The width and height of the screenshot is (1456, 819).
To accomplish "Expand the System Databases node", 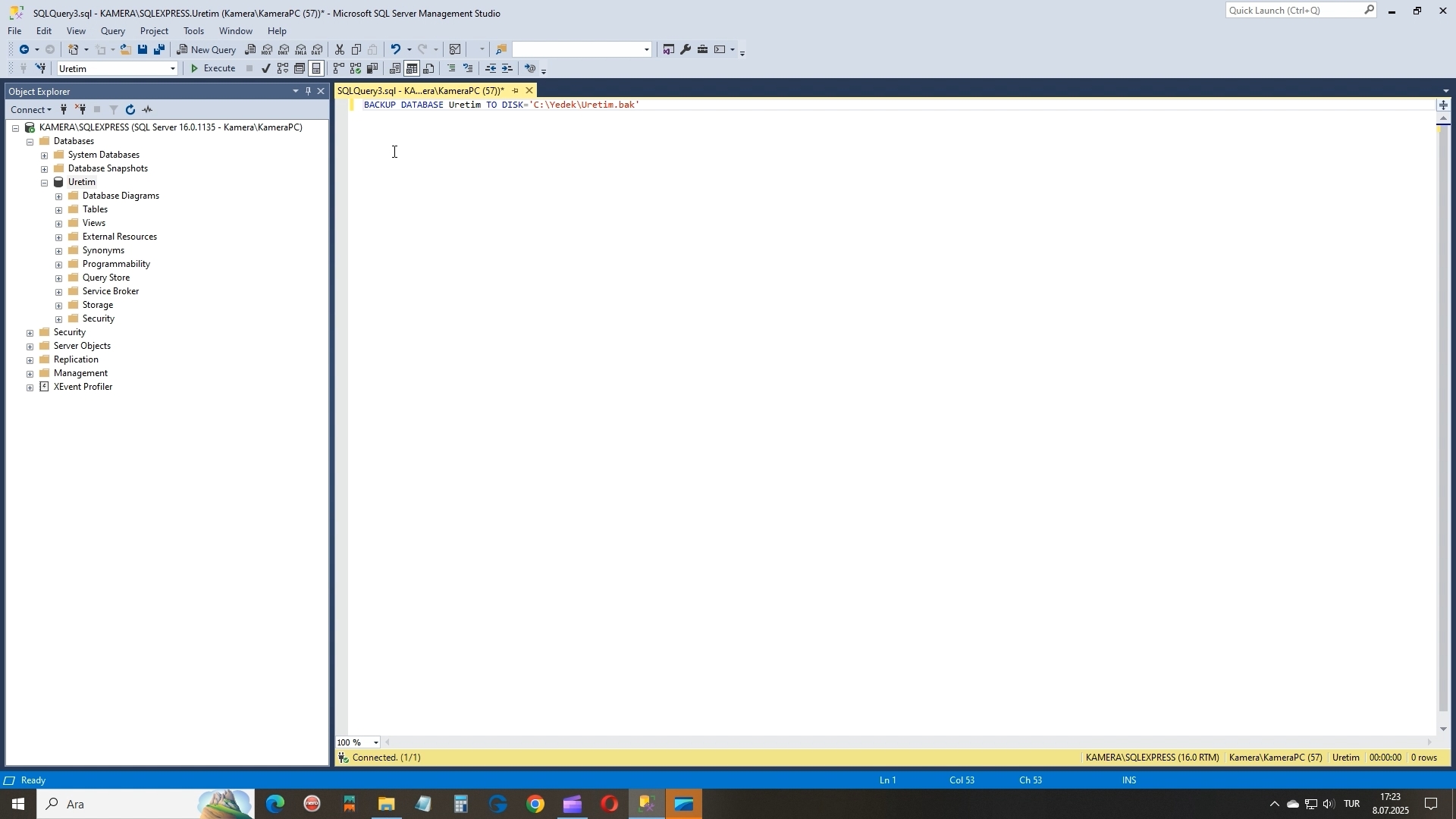I will (45, 155).
